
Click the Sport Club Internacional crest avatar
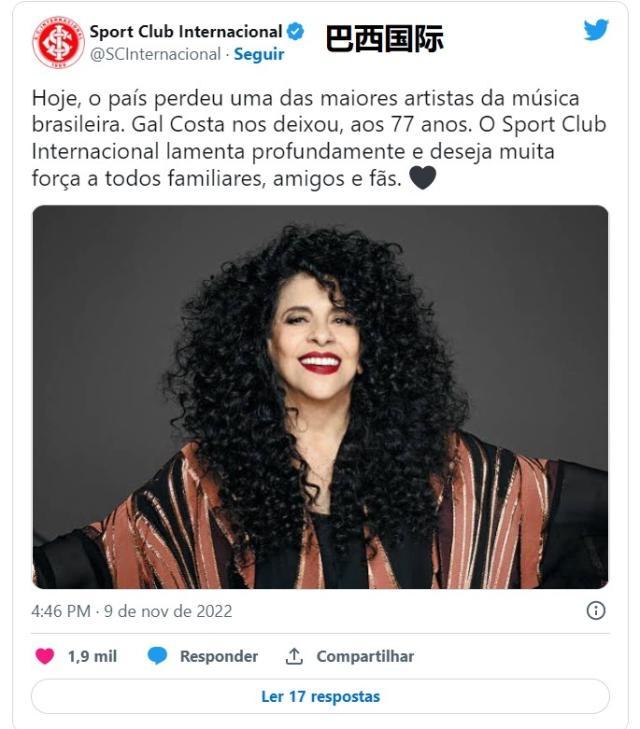tap(58, 42)
